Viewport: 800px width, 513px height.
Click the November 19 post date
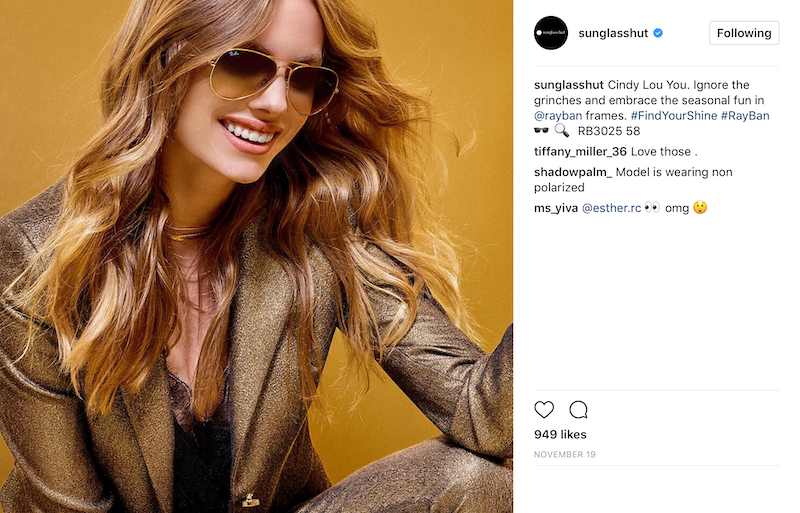565,454
